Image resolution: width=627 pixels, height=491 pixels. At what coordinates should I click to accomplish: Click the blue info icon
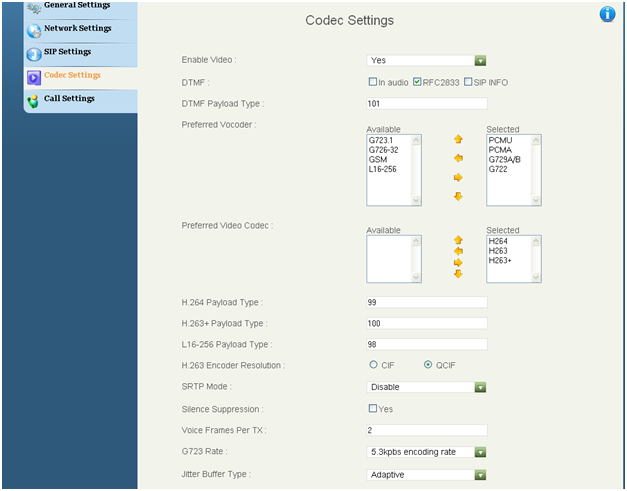pyautogui.click(x=607, y=14)
